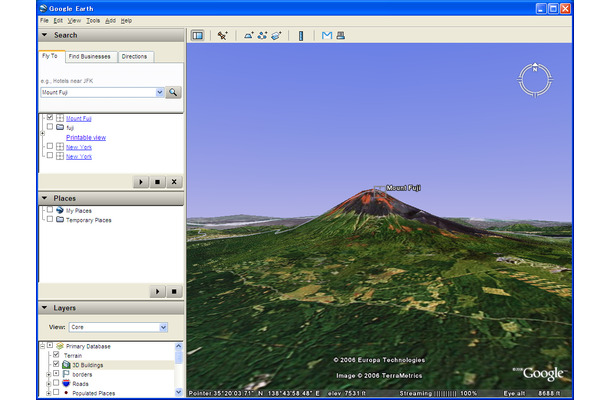Expand the borders layer node
The height and width of the screenshot is (400, 610).
click(x=49, y=374)
